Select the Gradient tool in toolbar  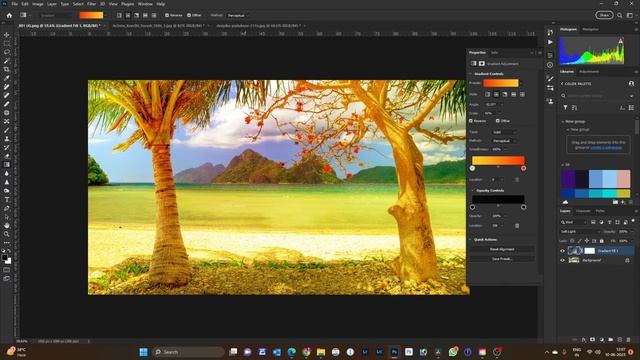[7, 164]
